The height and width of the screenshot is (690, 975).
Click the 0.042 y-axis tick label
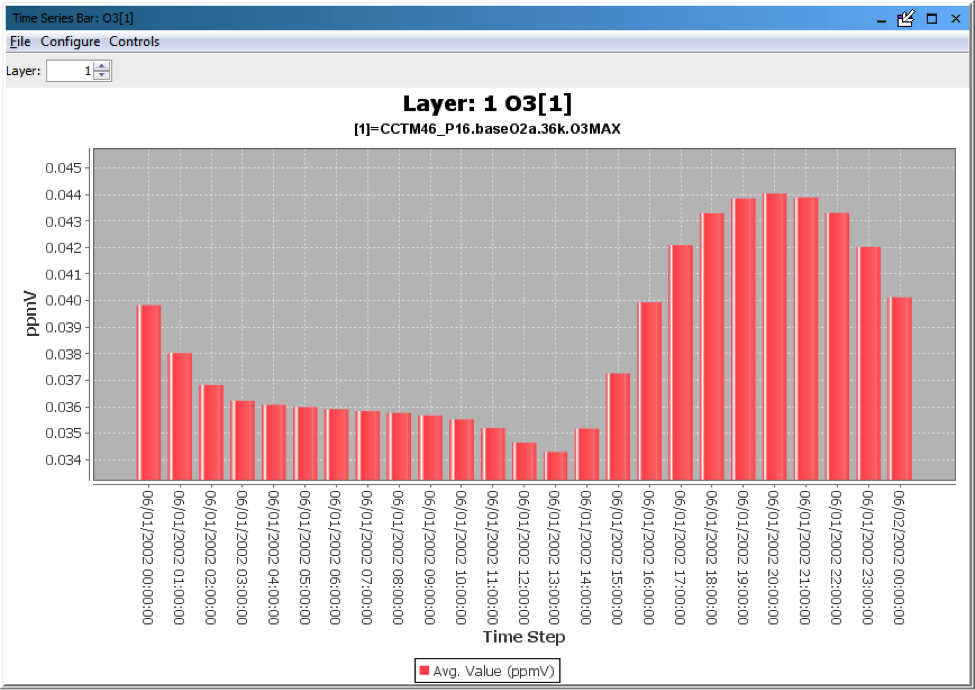63,247
